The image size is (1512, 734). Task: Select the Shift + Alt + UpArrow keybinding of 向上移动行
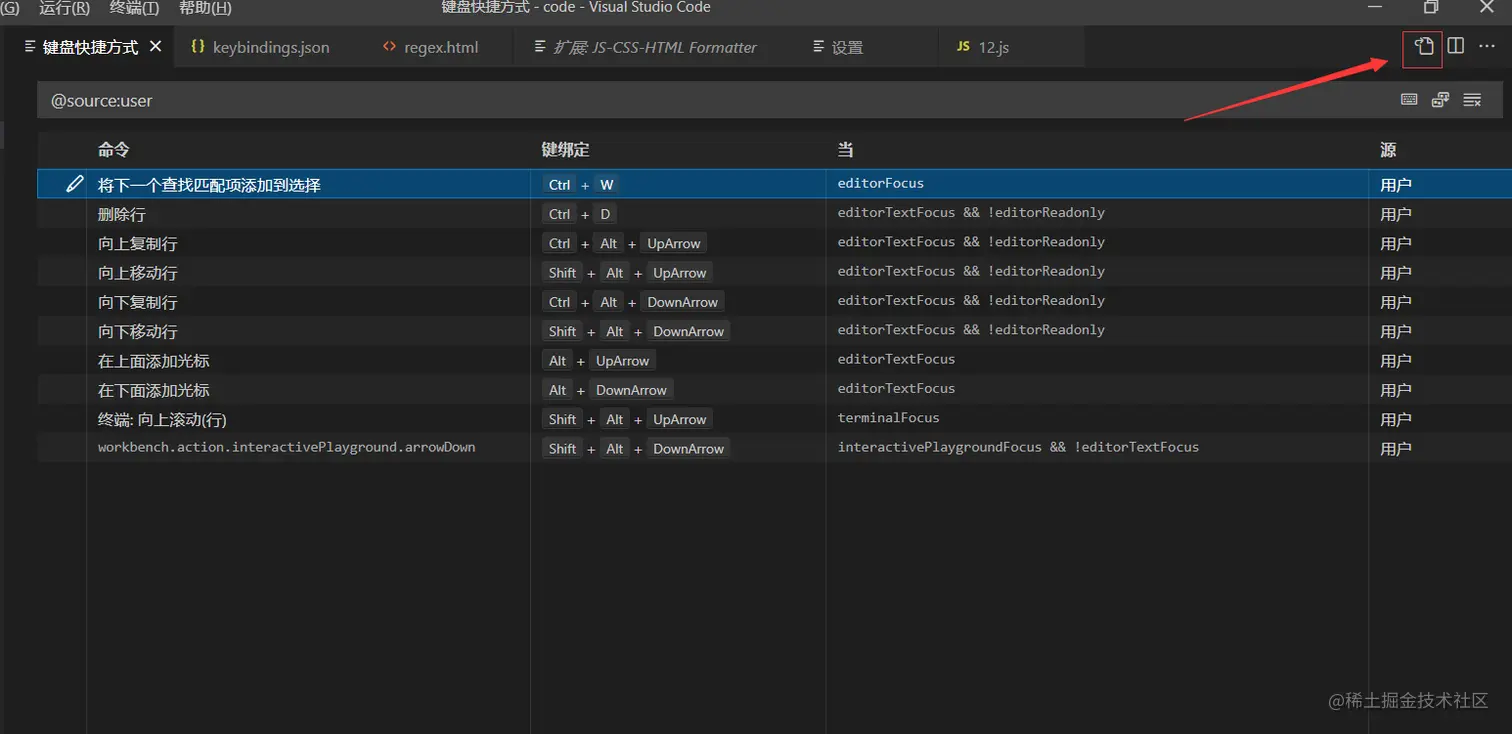[x=628, y=273]
